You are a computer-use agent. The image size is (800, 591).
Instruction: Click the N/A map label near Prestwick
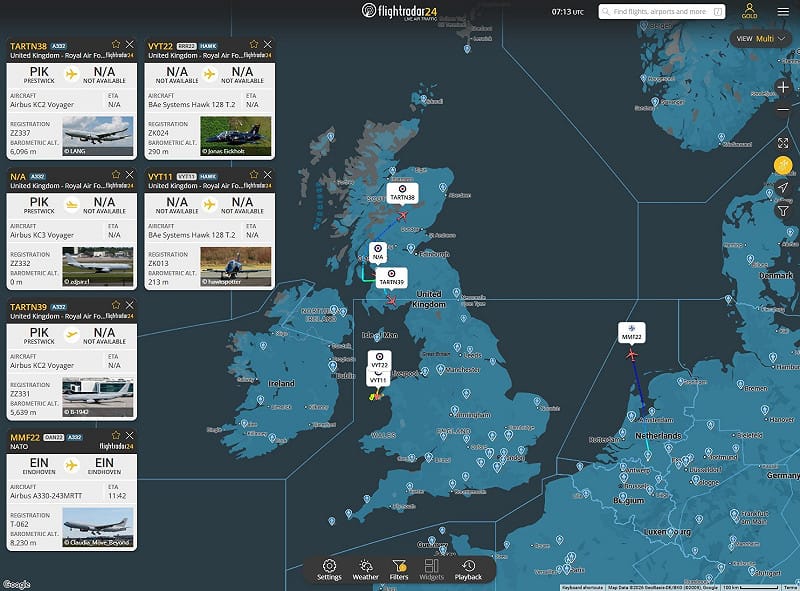point(378,253)
